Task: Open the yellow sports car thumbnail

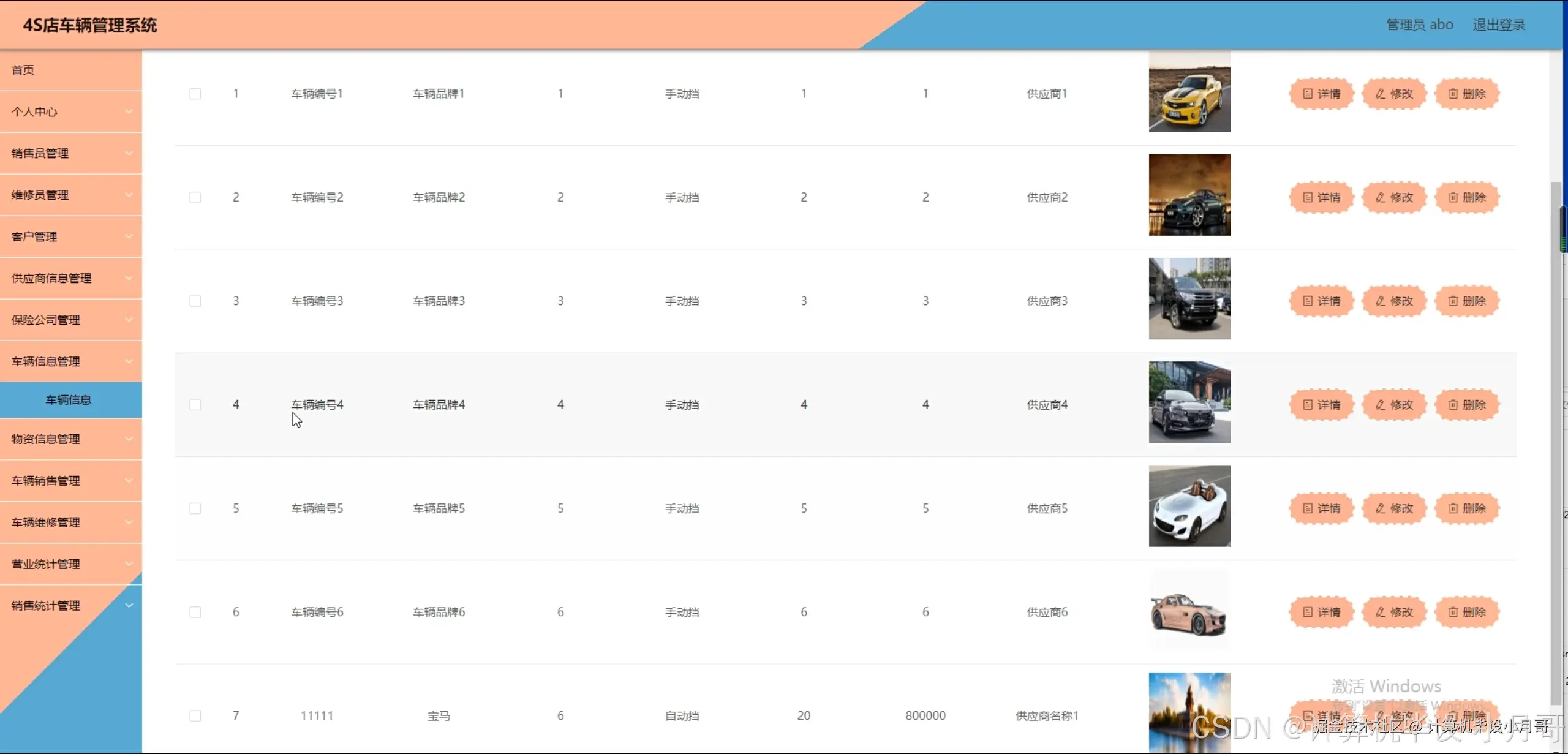Action: (1189, 92)
